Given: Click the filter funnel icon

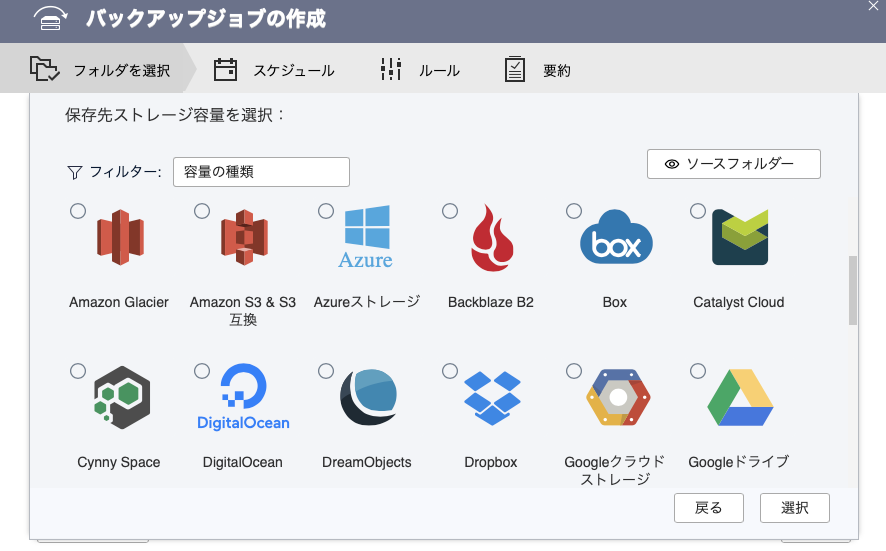Looking at the screenshot, I should click(x=75, y=172).
